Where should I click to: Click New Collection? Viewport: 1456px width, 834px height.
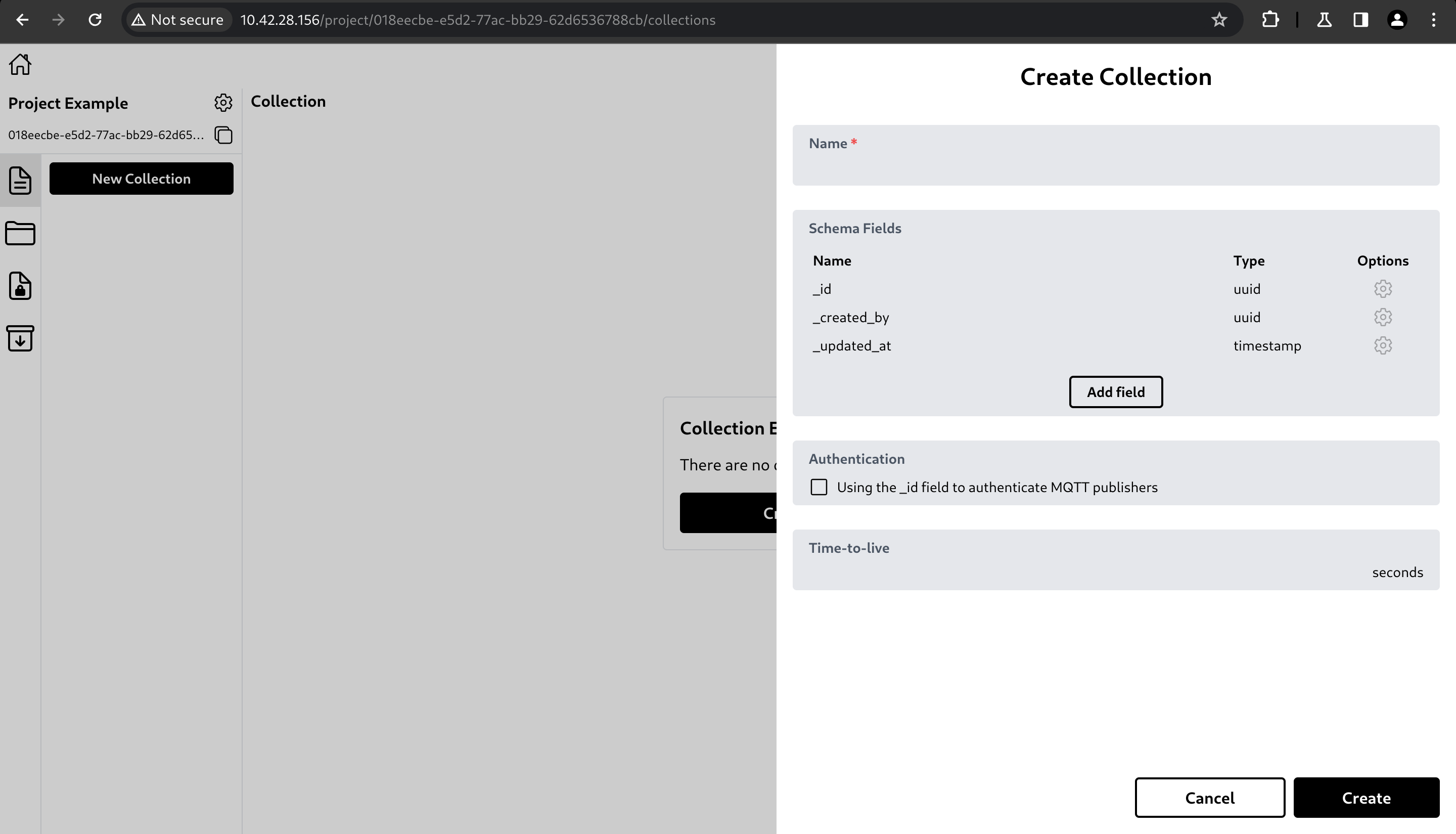(142, 178)
